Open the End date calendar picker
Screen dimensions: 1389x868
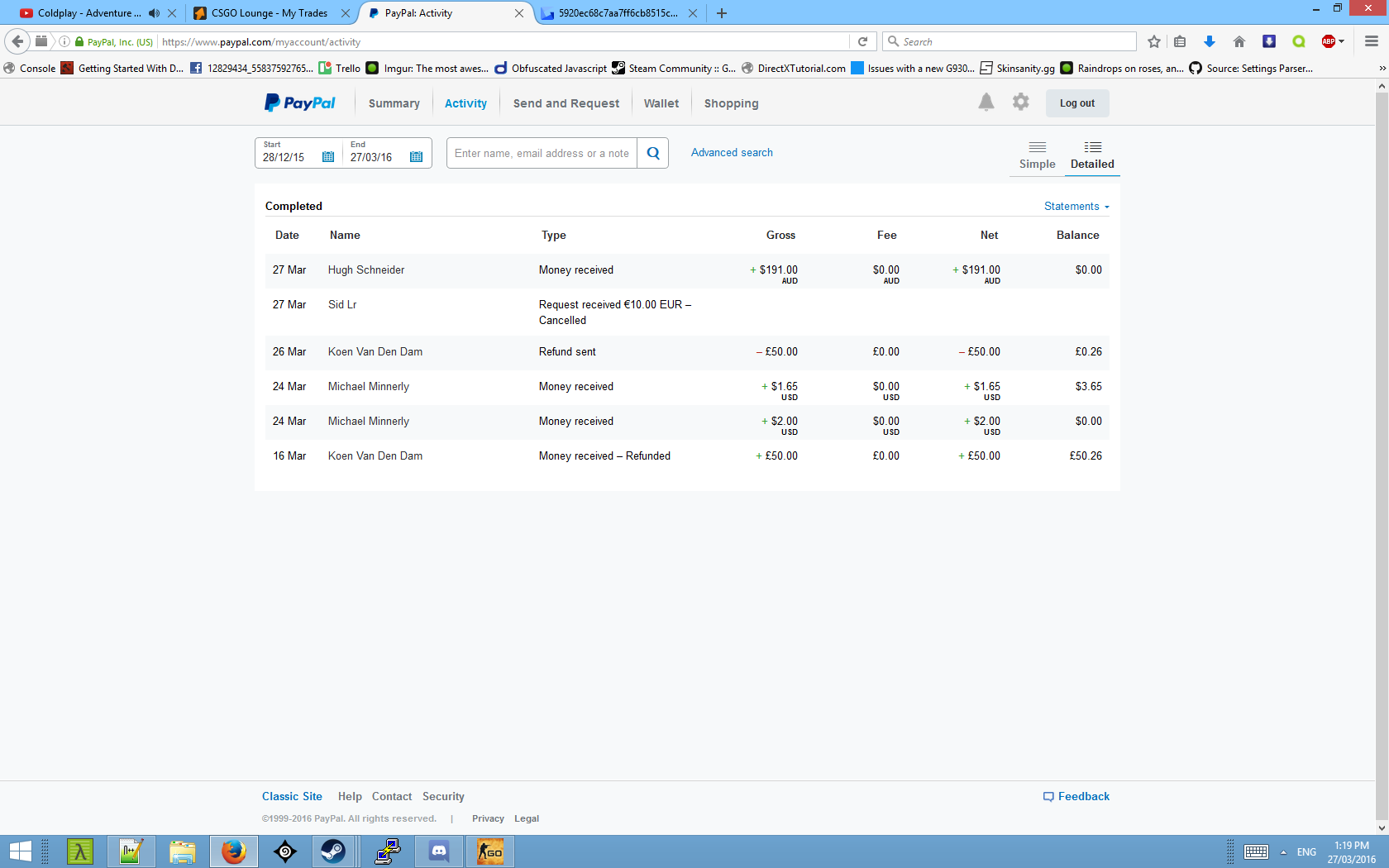[416, 157]
